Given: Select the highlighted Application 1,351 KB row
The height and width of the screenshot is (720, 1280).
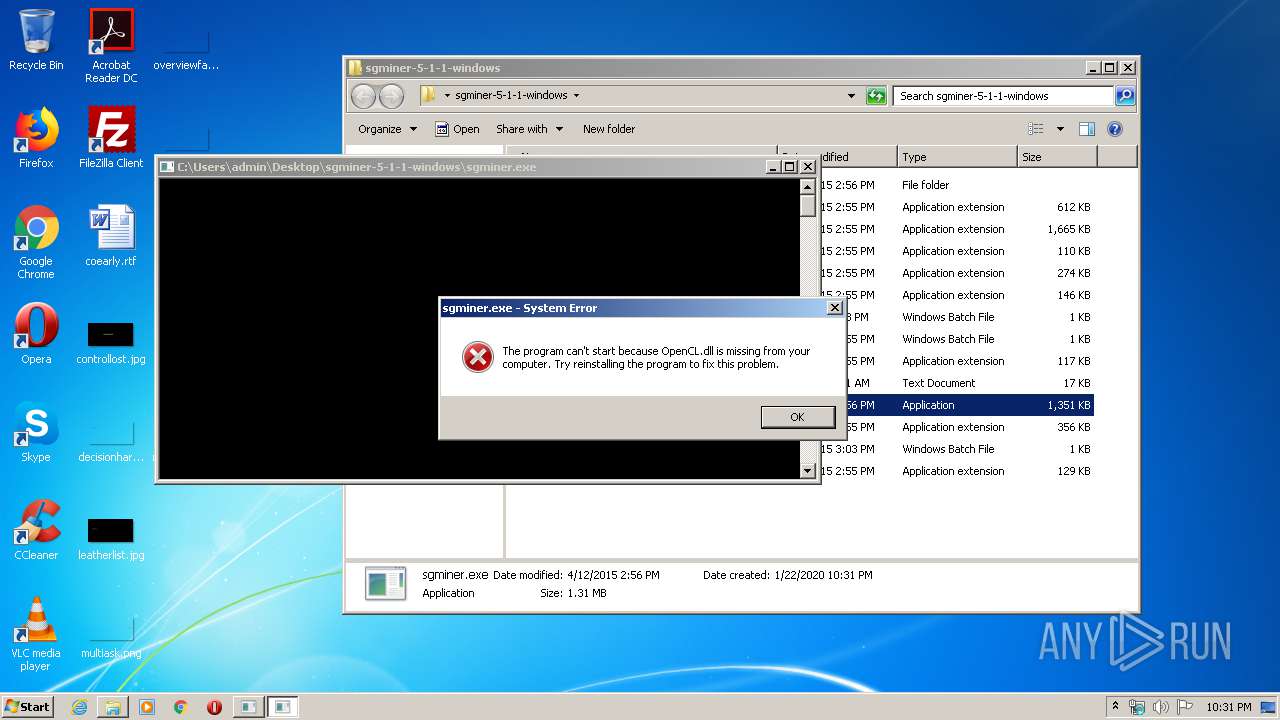Looking at the screenshot, I should pos(955,405).
